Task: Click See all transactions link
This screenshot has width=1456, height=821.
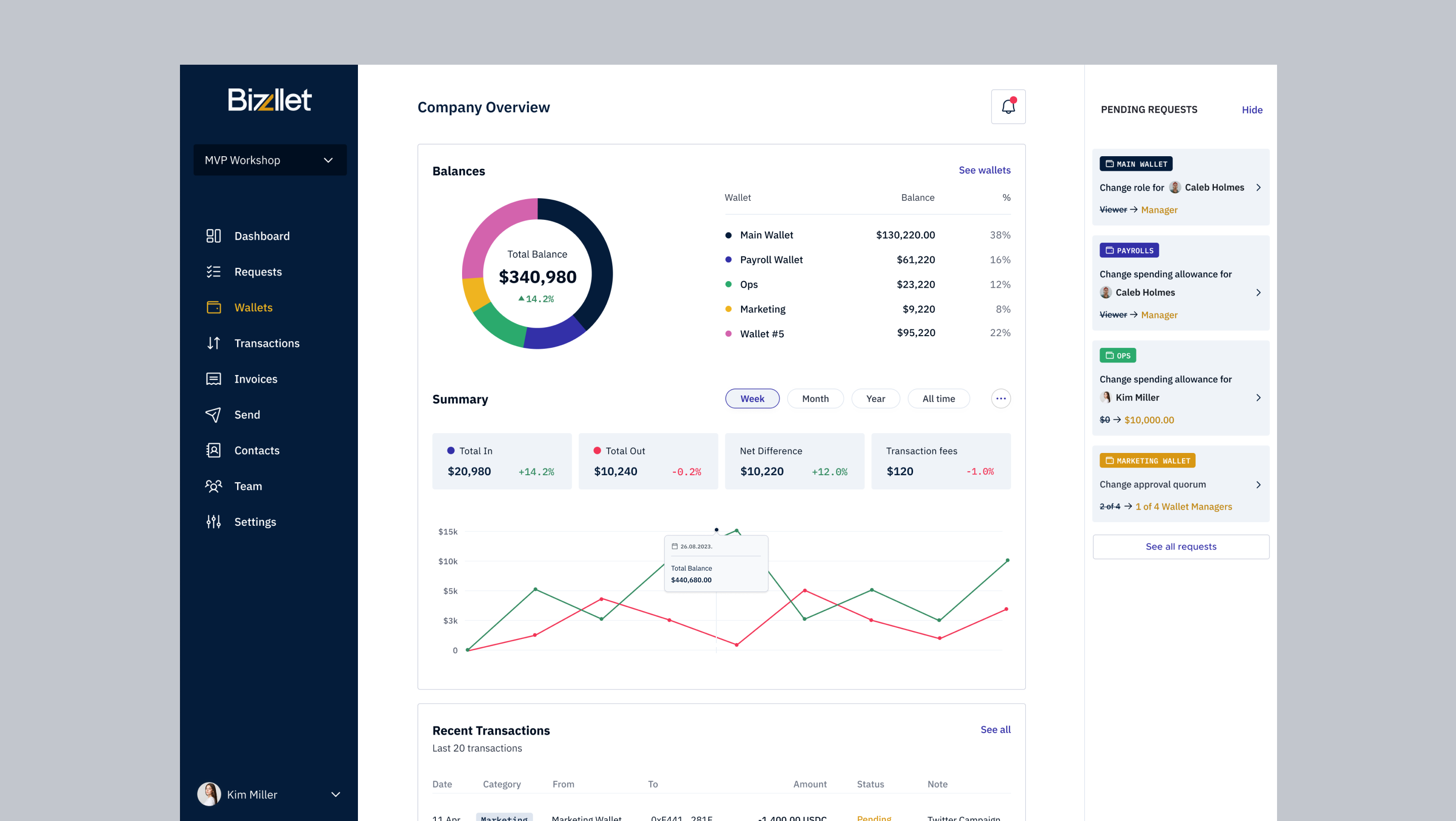Action: point(995,729)
